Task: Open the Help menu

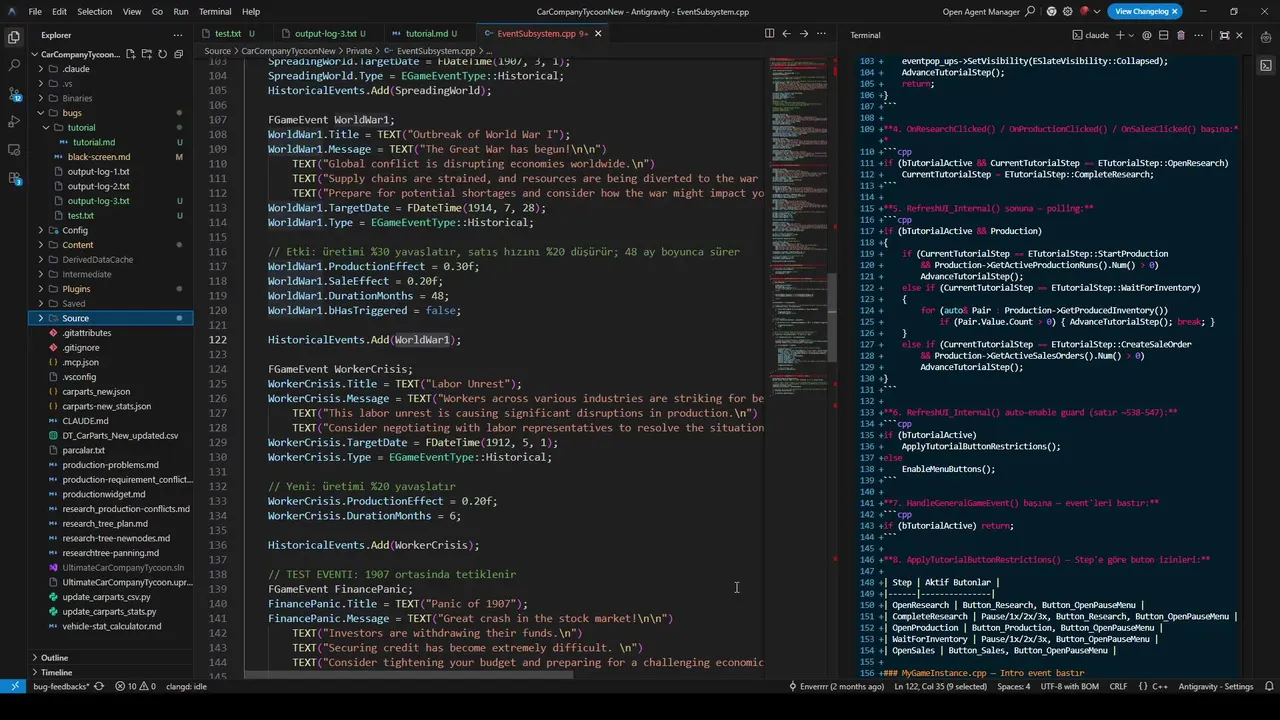Action: [x=251, y=11]
